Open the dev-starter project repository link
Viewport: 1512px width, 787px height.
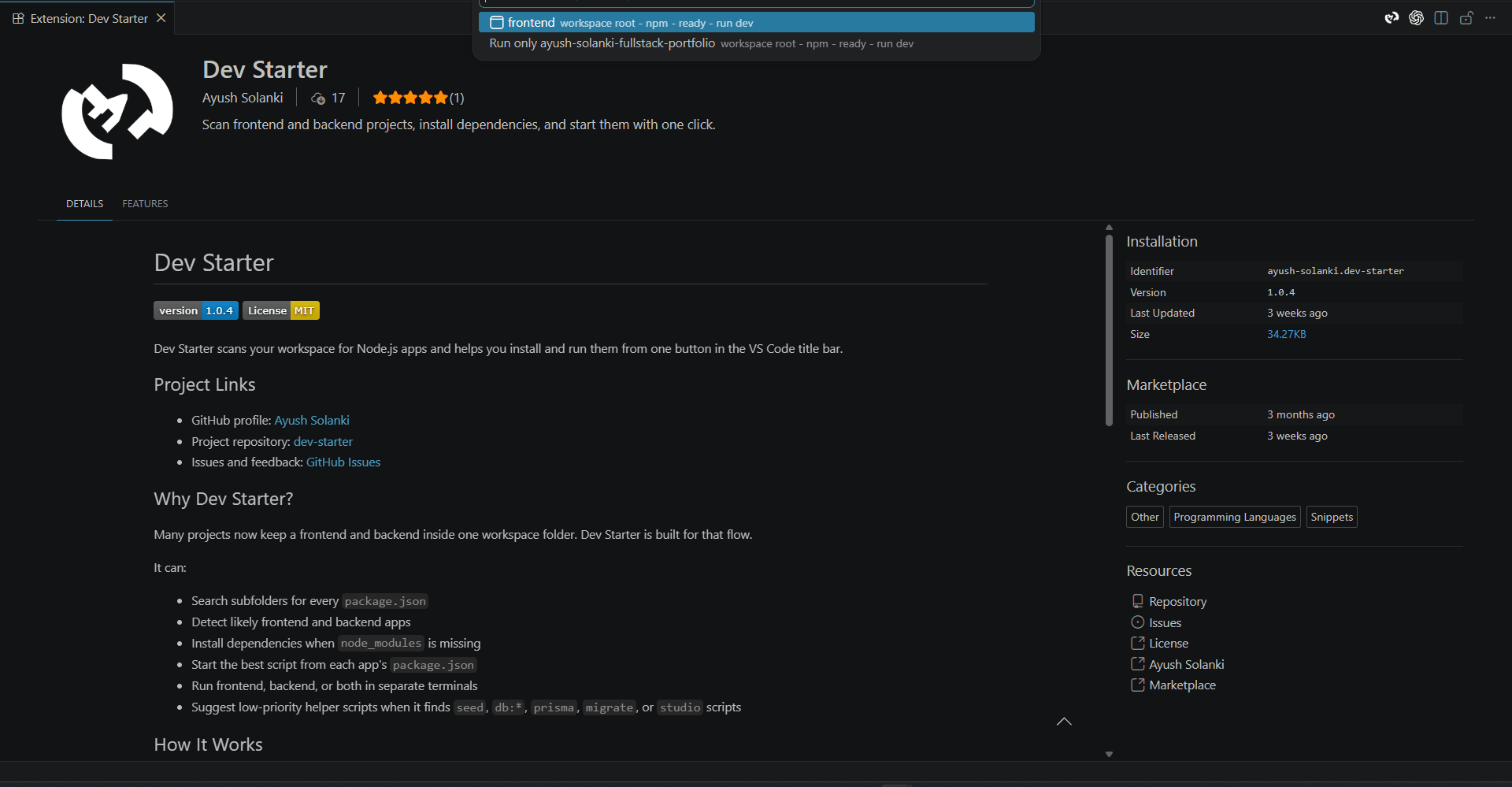pyautogui.click(x=323, y=442)
